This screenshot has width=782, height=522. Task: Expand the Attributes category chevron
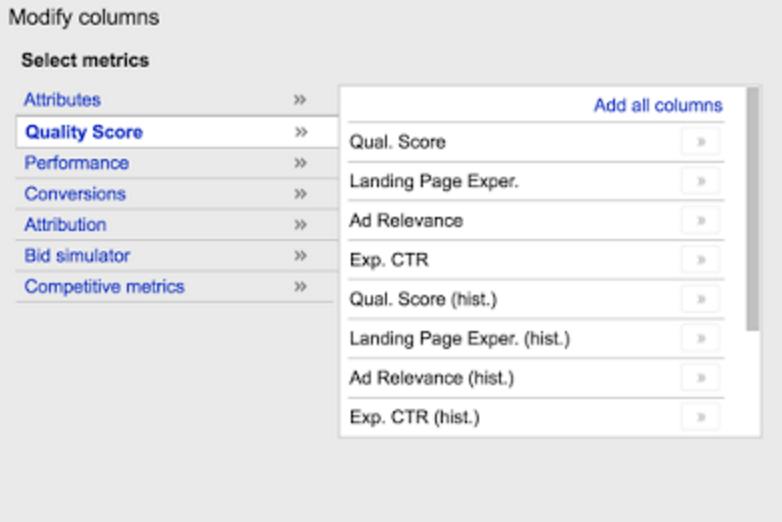tap(299, 100)
